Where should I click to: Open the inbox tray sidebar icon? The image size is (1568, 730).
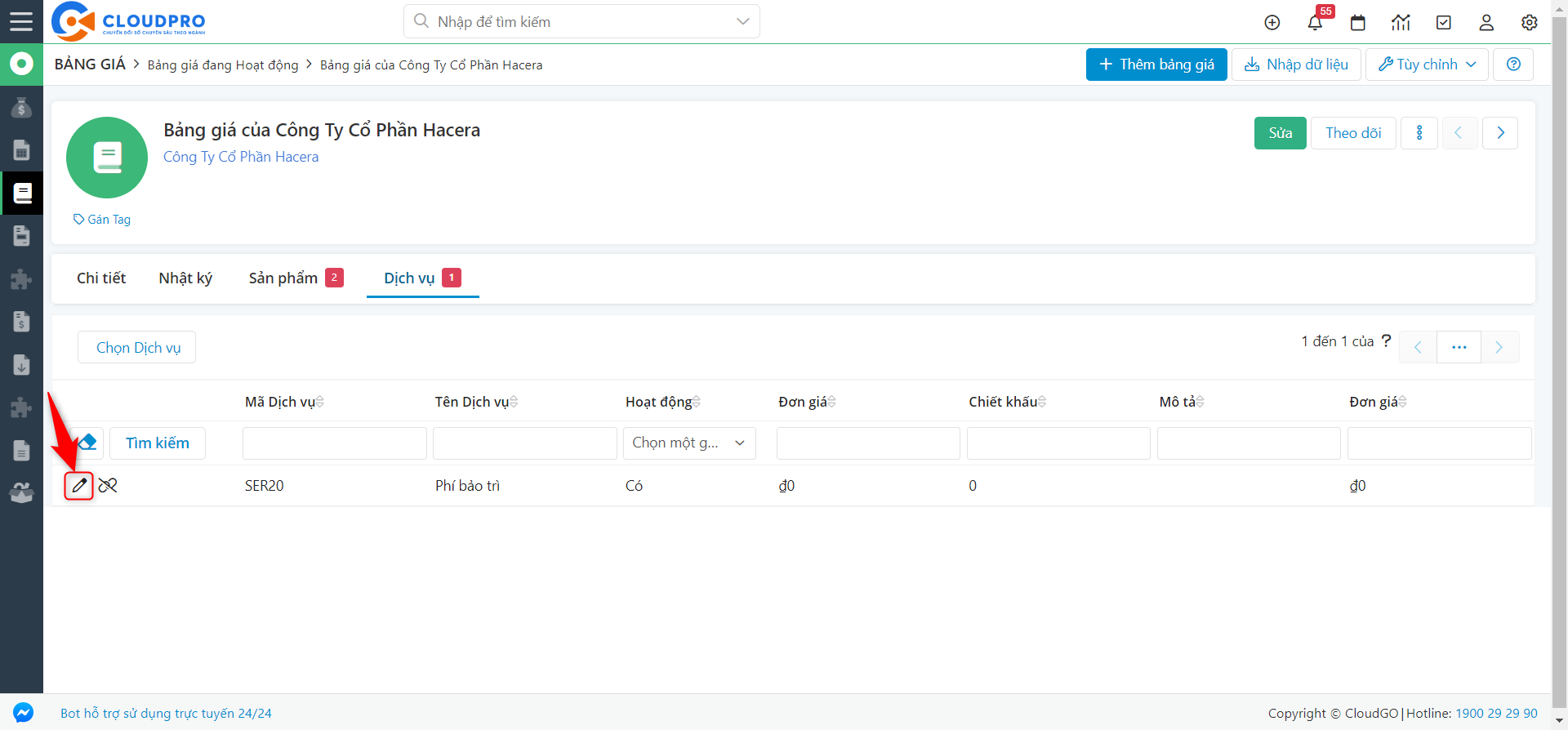(21, 492)
